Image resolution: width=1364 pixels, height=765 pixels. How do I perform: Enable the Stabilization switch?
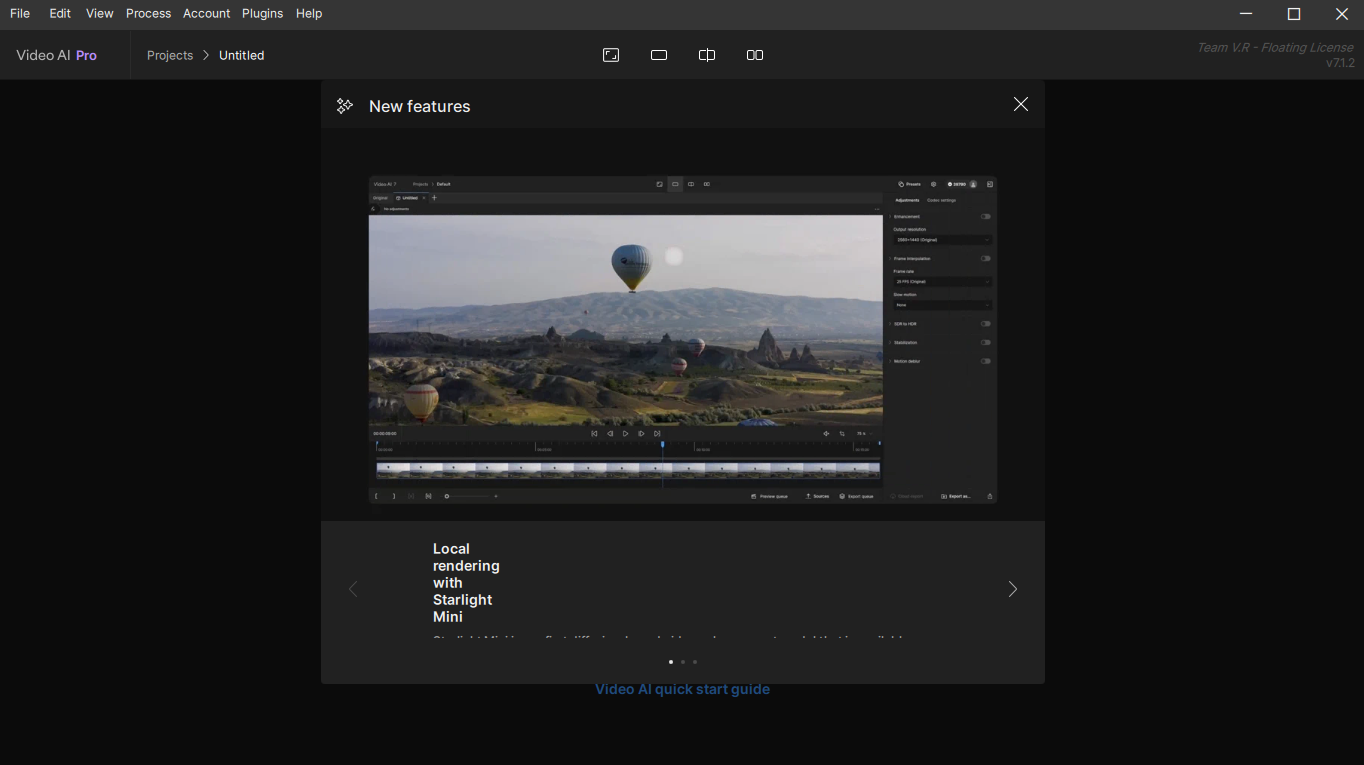click(x=986, y=341)
